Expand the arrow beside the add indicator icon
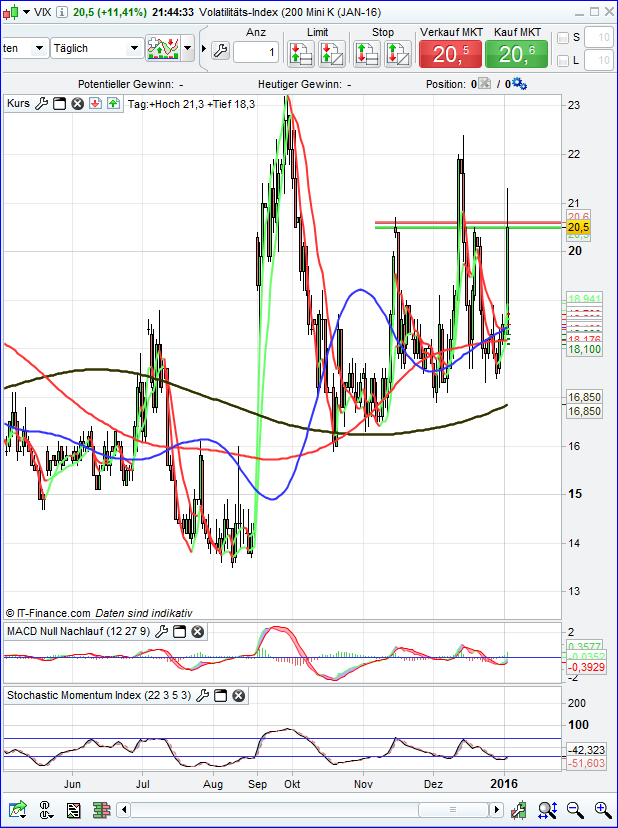 [x=188, y=48]
